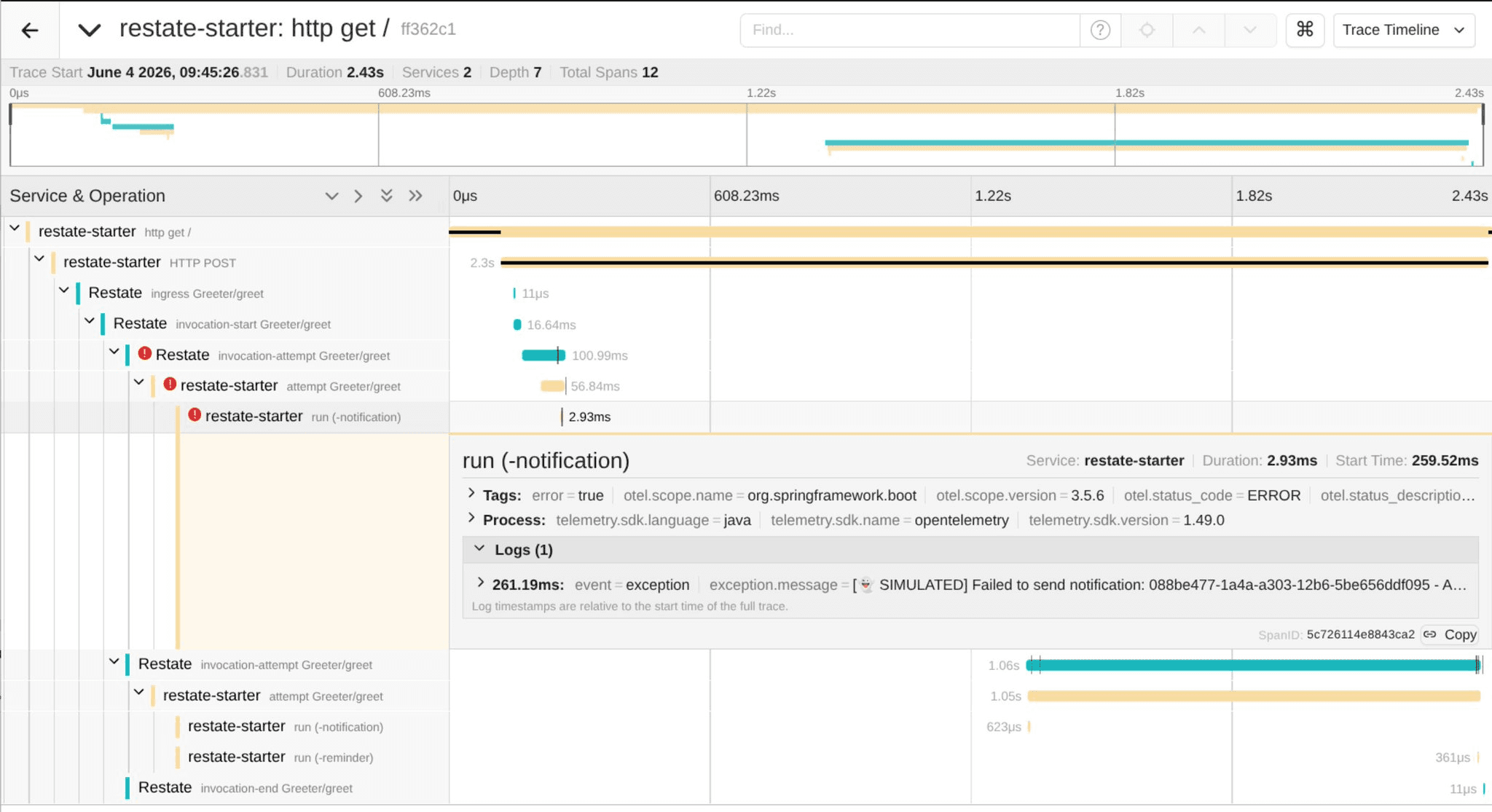Viewport: 1492px width, 812px height.
Task: Go back using the left arrow icon
Action: click(30, 30)
